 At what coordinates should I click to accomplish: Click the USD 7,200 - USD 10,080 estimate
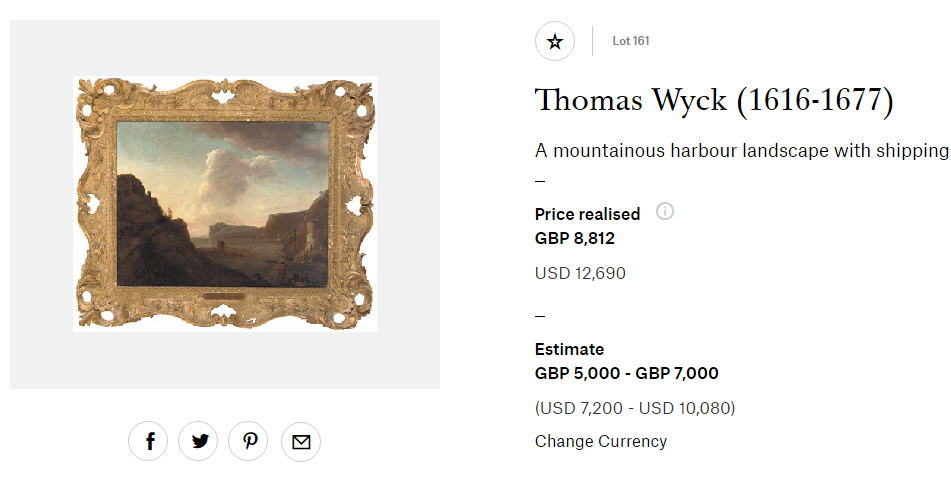click(635, 408)
